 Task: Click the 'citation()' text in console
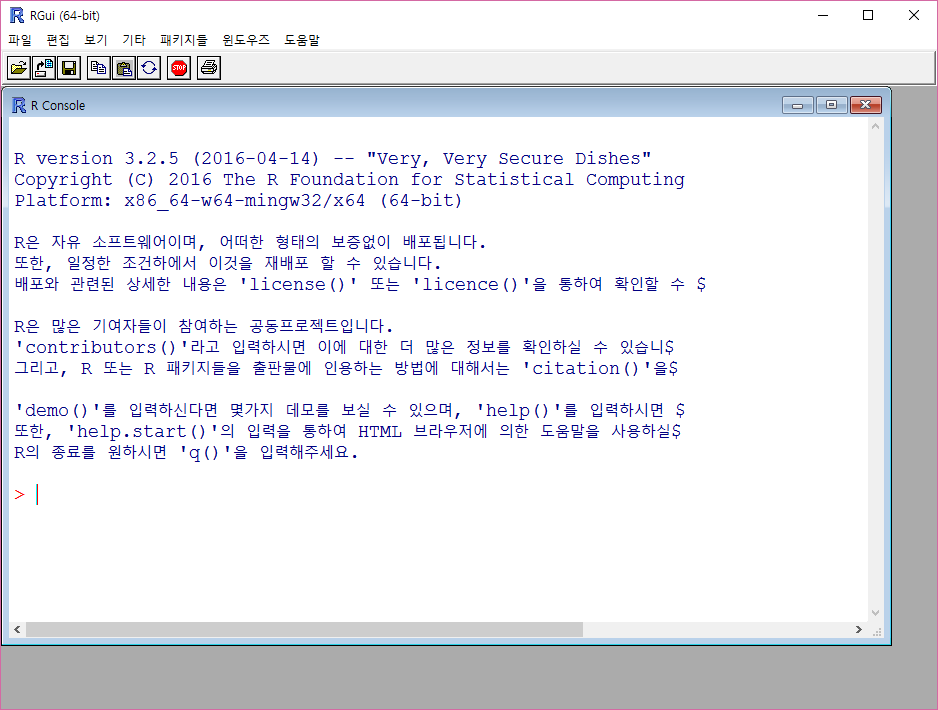587,368
